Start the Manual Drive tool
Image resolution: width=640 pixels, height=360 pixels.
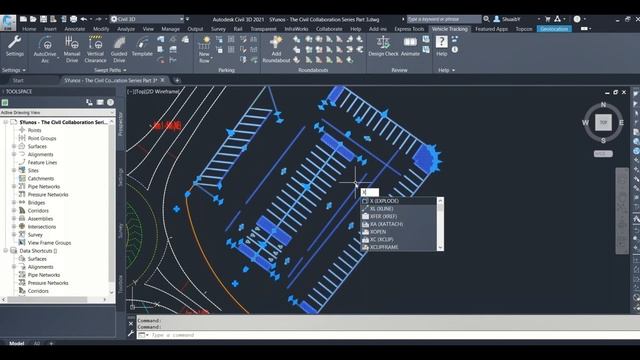(x=72, y=49)
